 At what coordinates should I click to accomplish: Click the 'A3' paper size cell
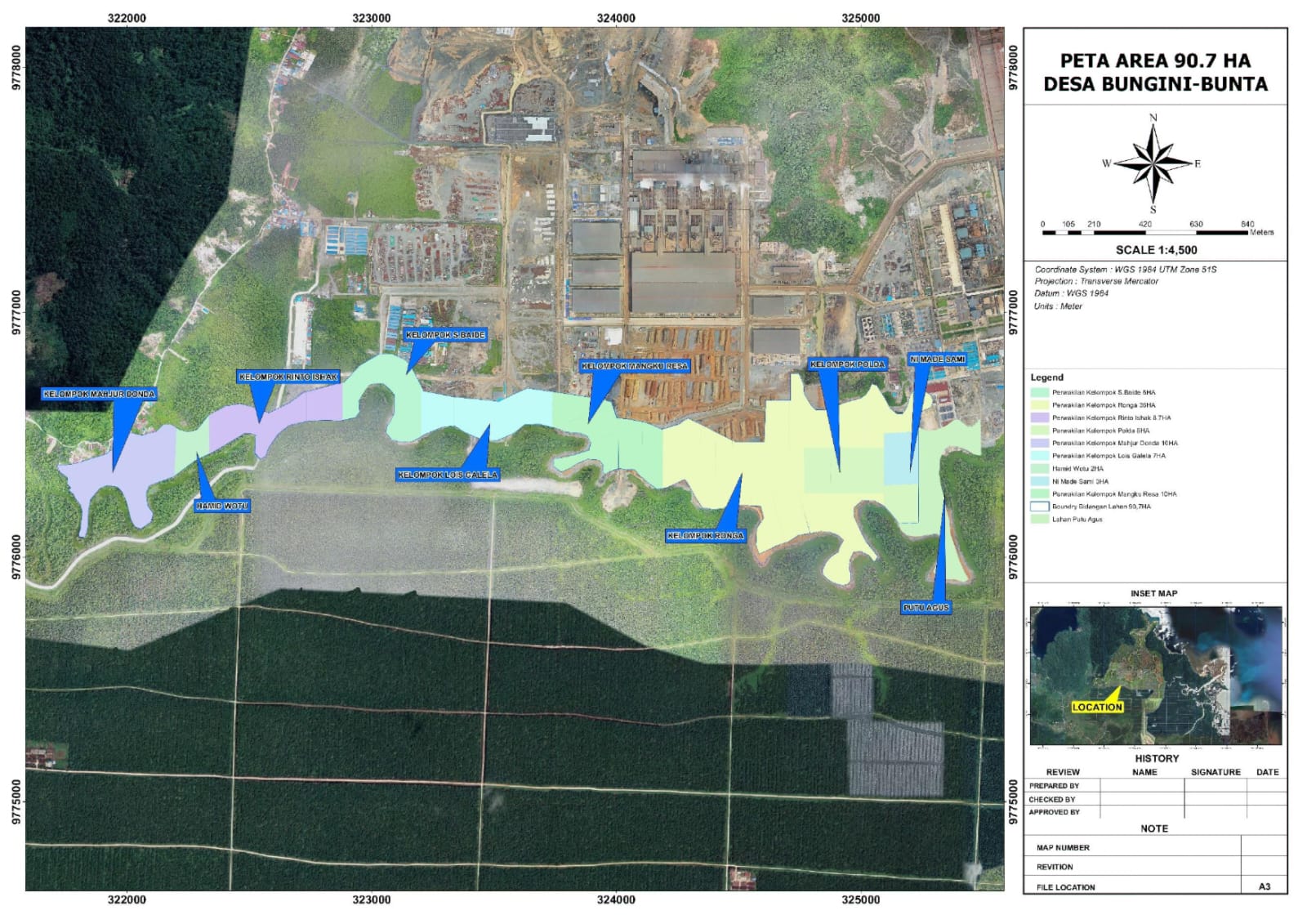pos(1265,886)
